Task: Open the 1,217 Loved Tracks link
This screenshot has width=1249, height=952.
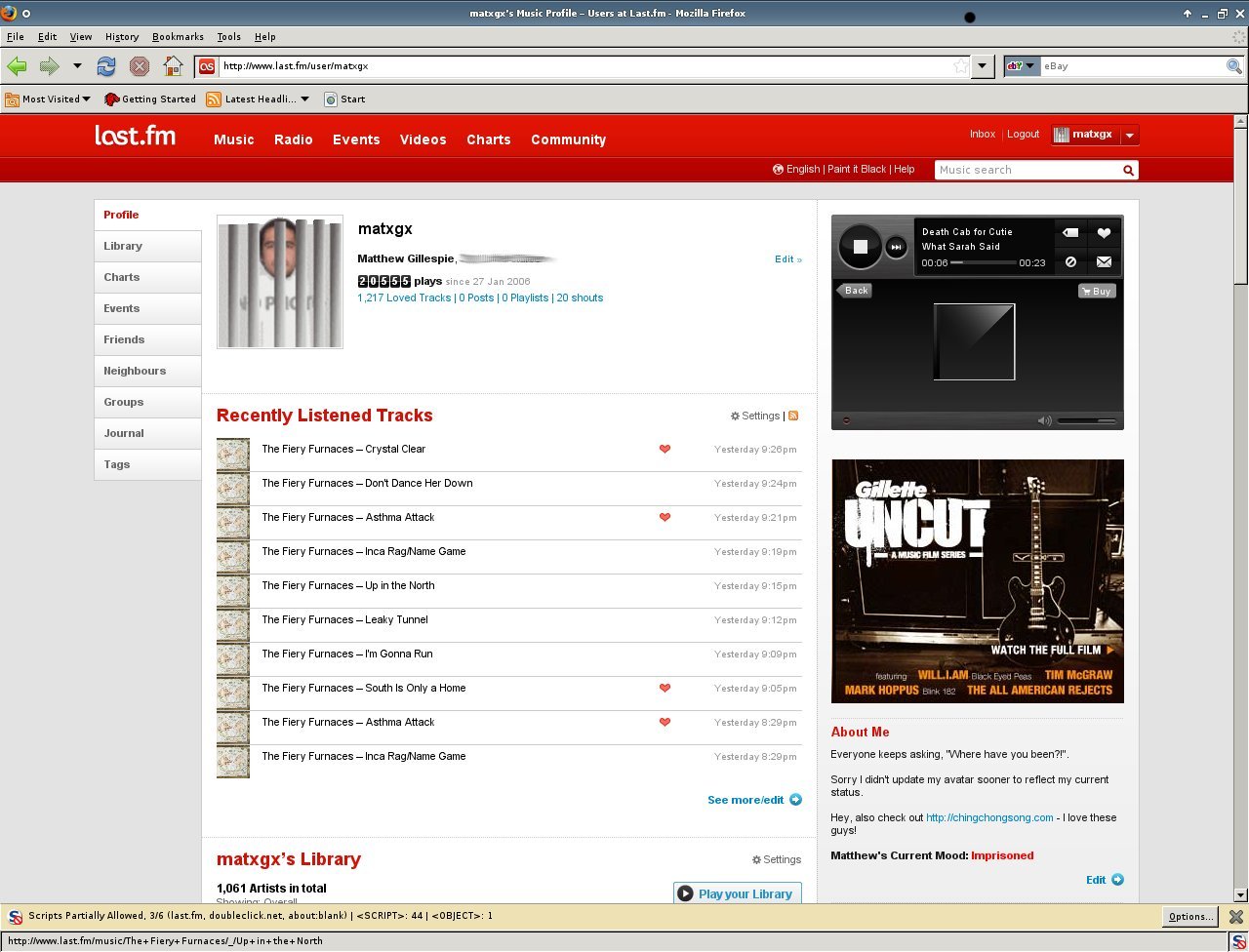Action: [404, 297]
